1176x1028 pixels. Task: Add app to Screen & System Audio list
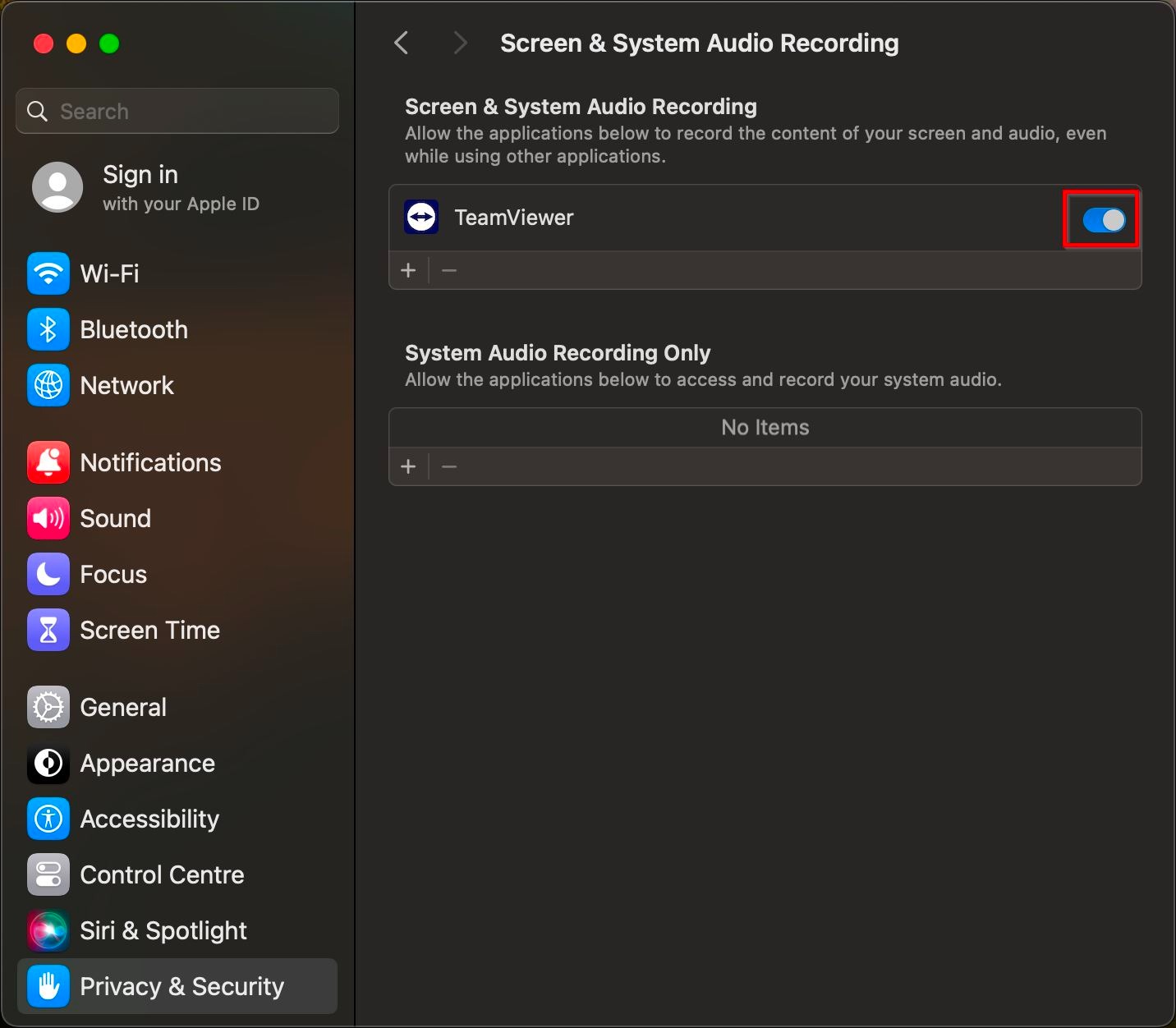point(408,270)
